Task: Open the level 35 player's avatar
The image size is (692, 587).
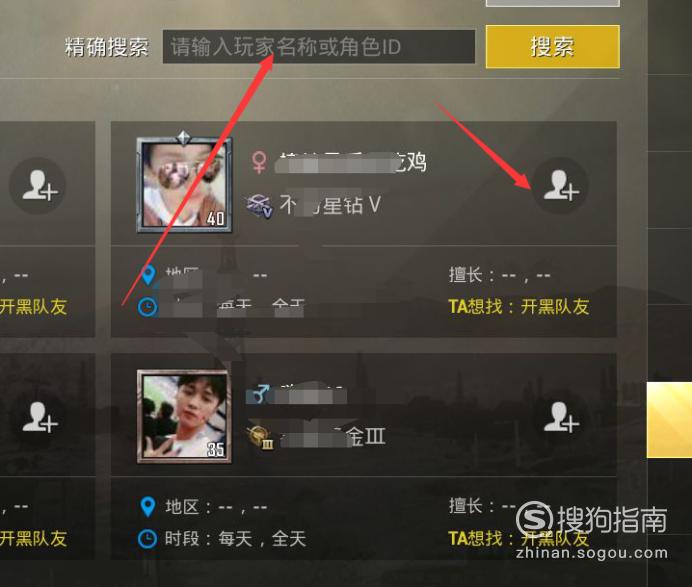Action: [x=184, y=416]
